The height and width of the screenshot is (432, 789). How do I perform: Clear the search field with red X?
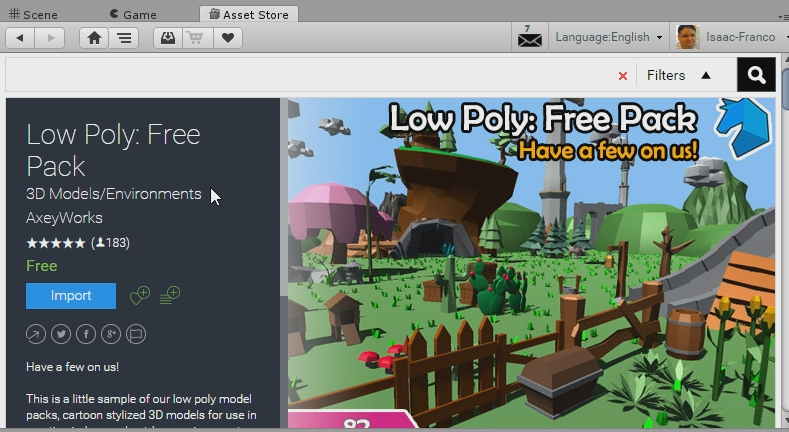tap(623, 76)
